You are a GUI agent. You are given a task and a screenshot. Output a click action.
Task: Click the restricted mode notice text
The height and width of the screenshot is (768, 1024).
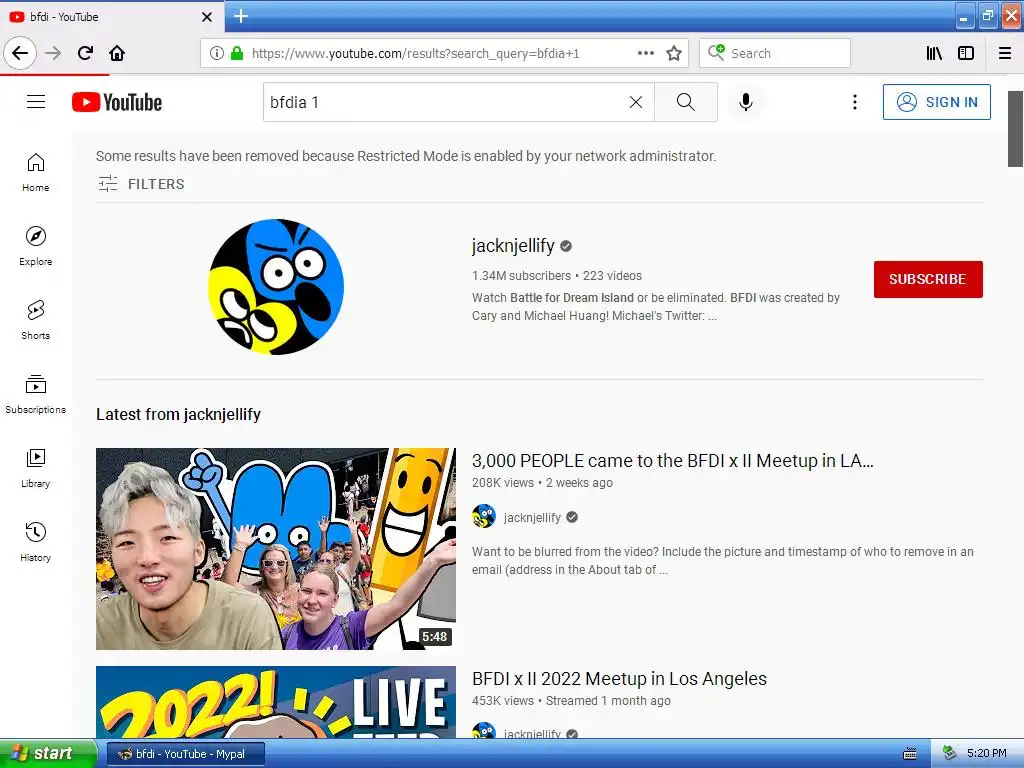tap(406, 156)
